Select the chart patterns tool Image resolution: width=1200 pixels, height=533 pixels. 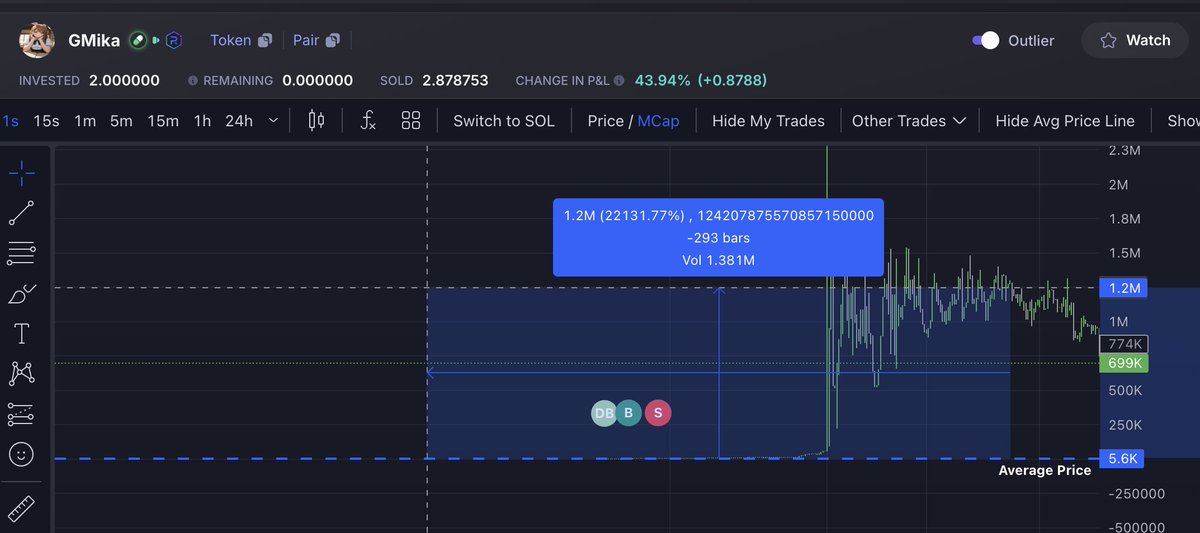click(22, 373)
